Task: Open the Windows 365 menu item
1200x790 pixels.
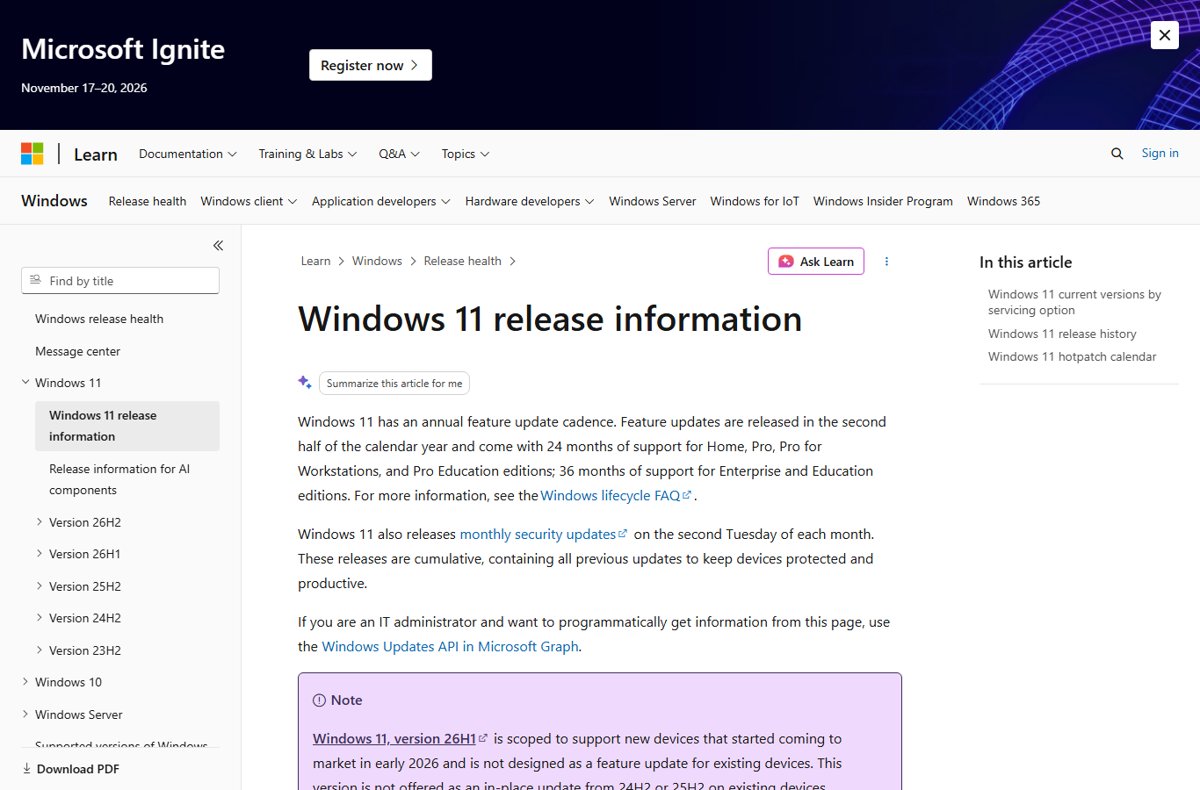Action: click(x=1003, y=201)
